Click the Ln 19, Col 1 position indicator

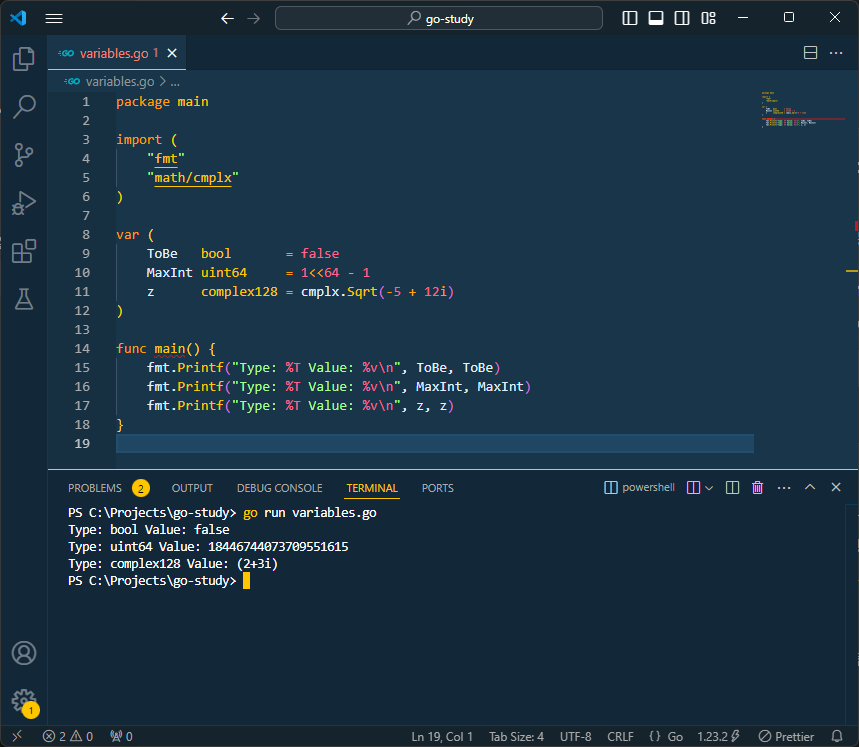(x=442, y=737)
